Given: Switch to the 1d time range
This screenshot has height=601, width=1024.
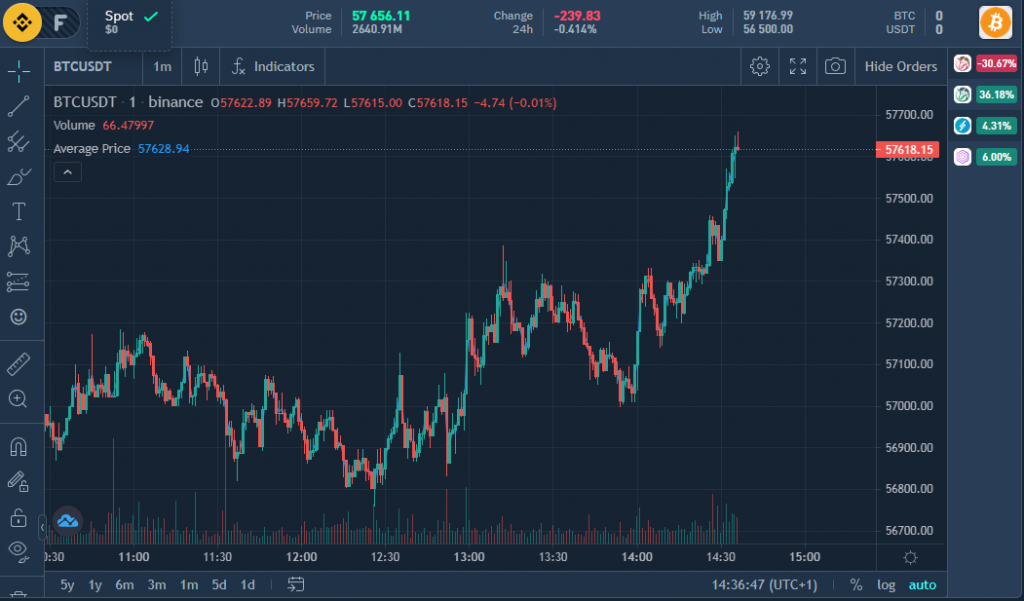Looking at the screenshot, I should point(247,584).
